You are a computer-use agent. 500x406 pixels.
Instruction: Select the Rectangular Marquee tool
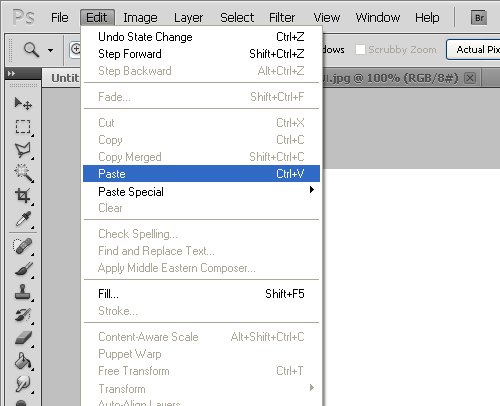pos(23,127)
